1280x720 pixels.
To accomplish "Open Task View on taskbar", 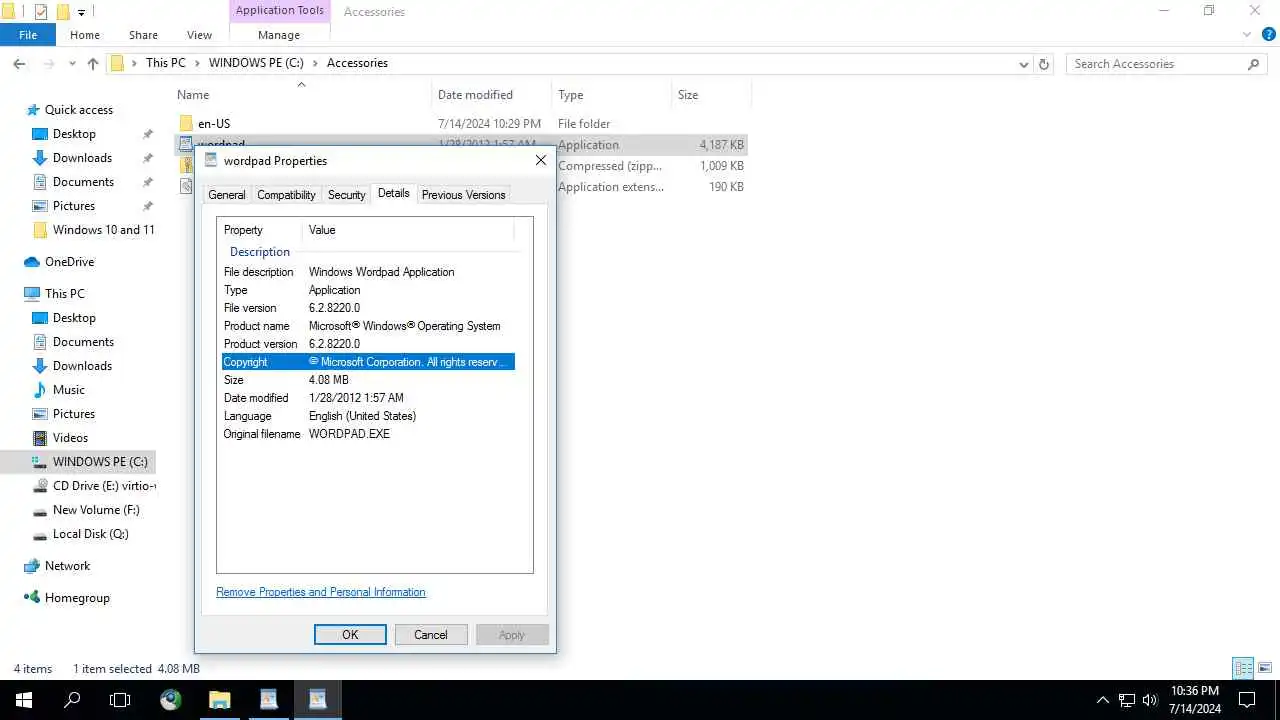I will [120, 700].
